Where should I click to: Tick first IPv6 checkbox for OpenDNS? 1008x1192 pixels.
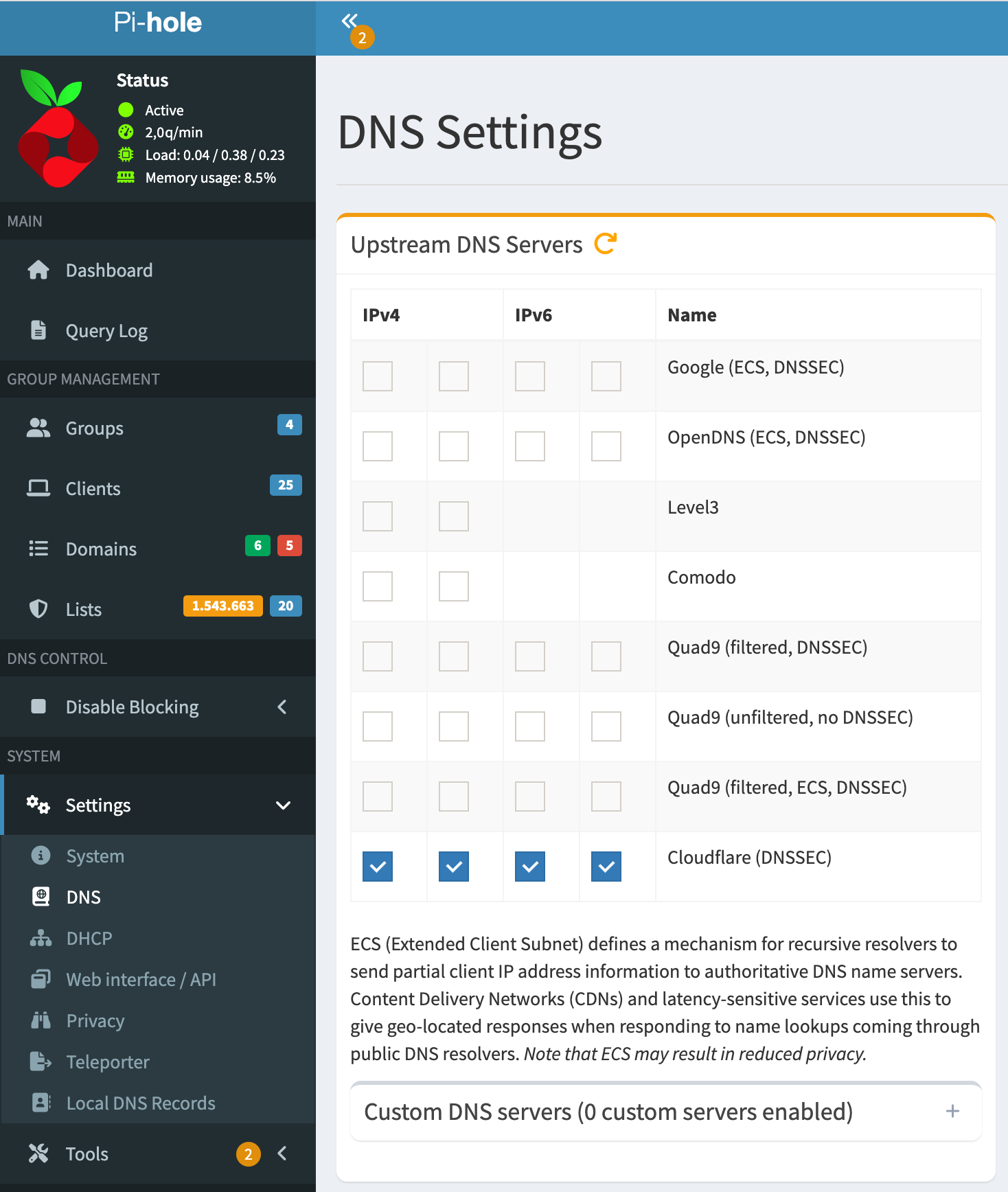(530, 446)
